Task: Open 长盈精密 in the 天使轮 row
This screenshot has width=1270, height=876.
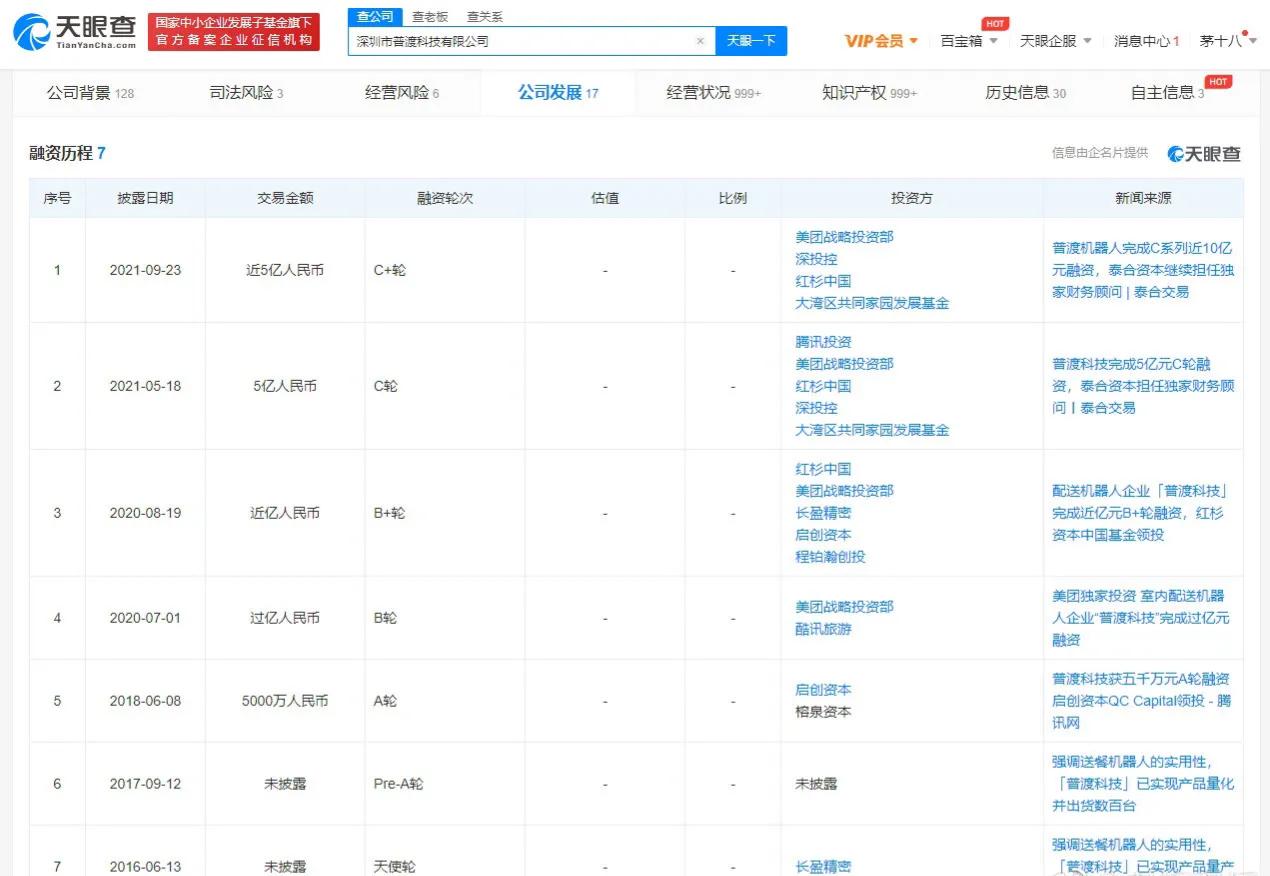Action: coord(823,867)
